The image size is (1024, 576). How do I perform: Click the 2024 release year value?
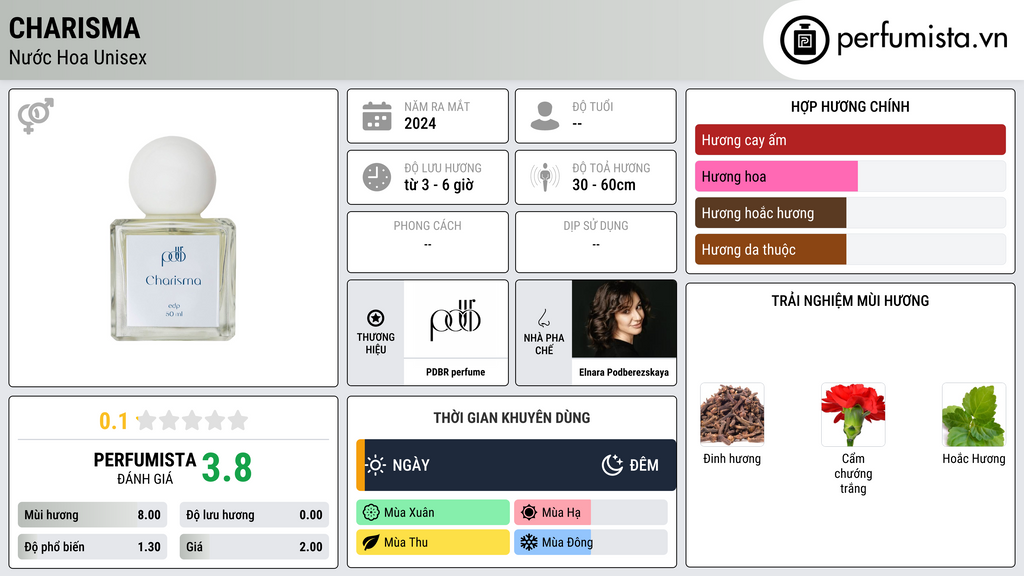[x=420, y=123]
